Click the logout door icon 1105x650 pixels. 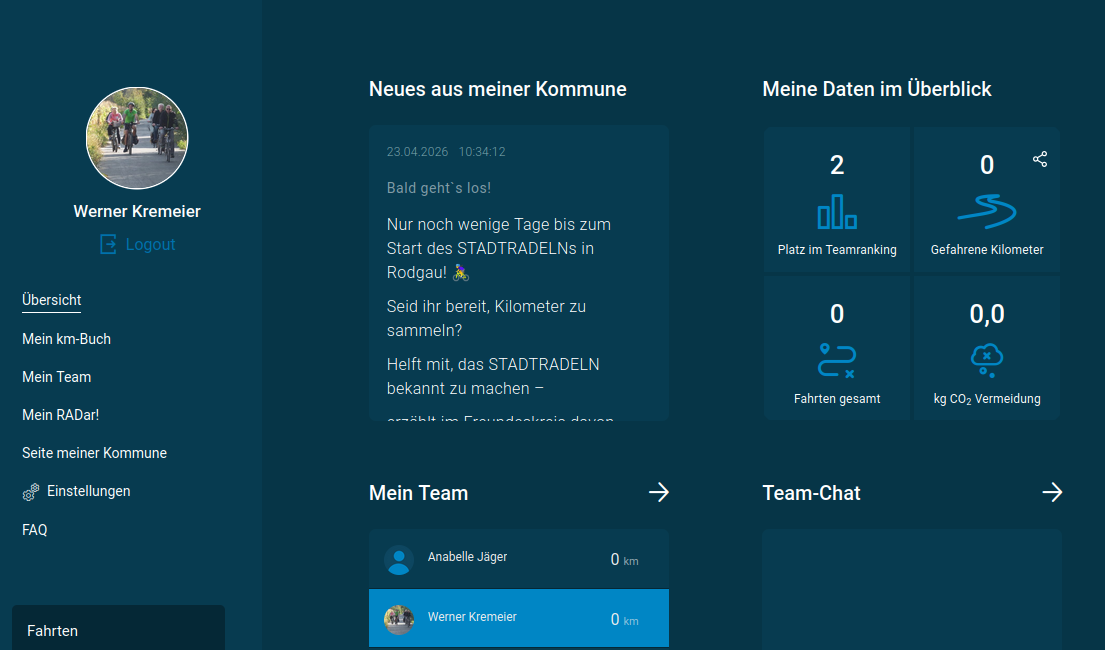pos(108,244)
